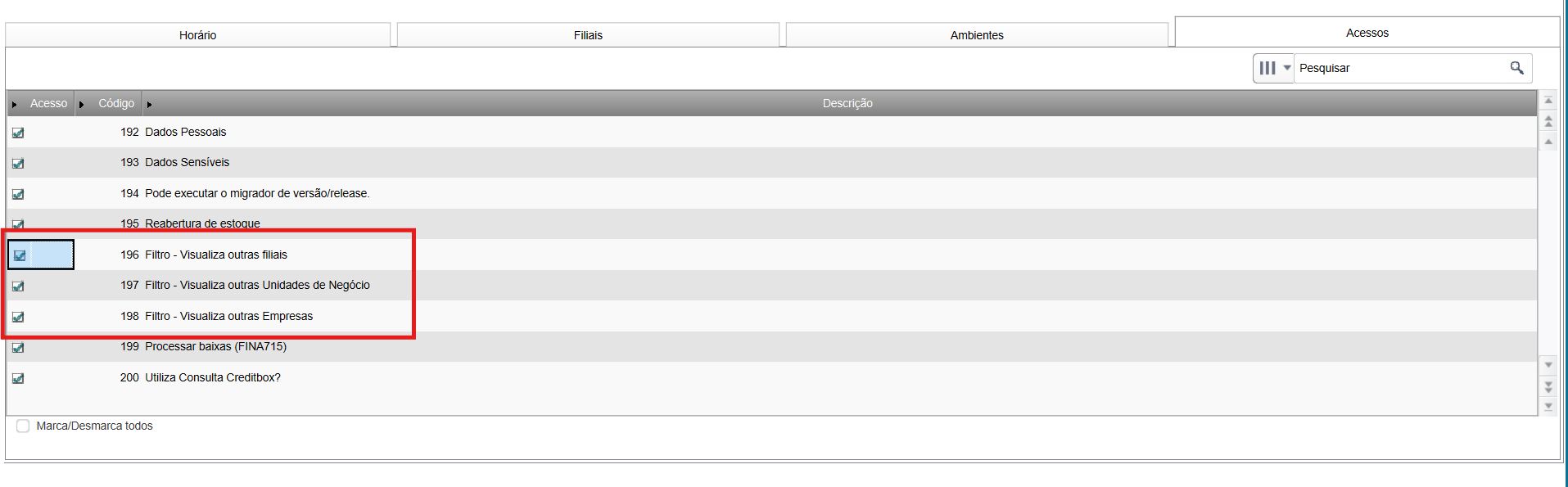Image resolution: width=1568 pixels, height=487 pixels.
Task: Toggle the Marca/Desmarca todos checkbox
Action: pyautogui.click(x=23, y=426)
